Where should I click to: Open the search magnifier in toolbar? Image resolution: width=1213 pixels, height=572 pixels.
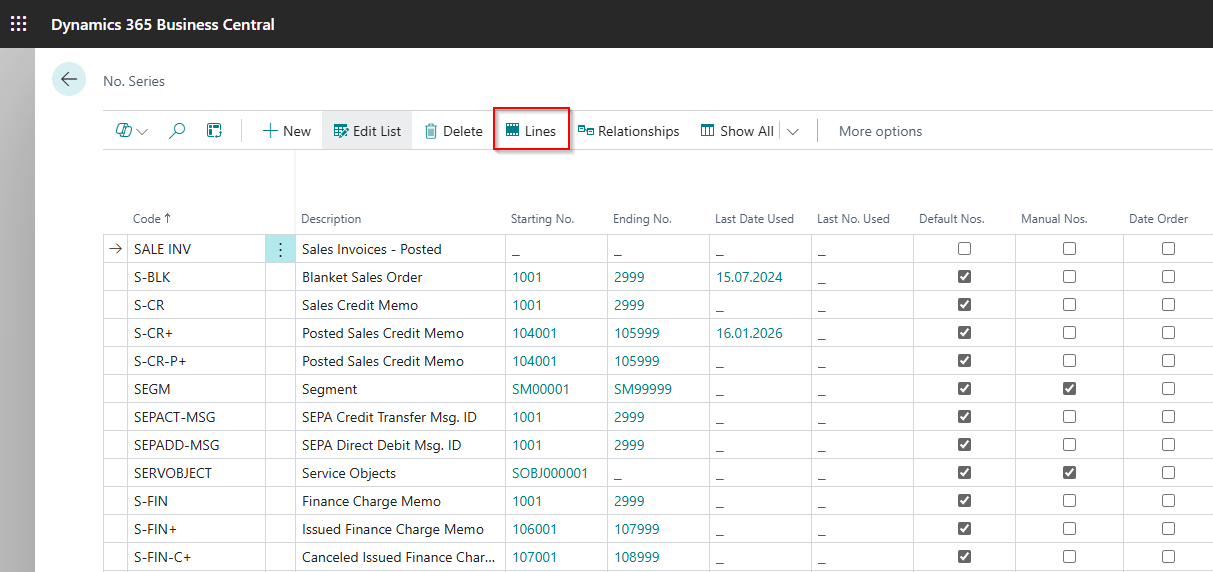tap(177, 131)
